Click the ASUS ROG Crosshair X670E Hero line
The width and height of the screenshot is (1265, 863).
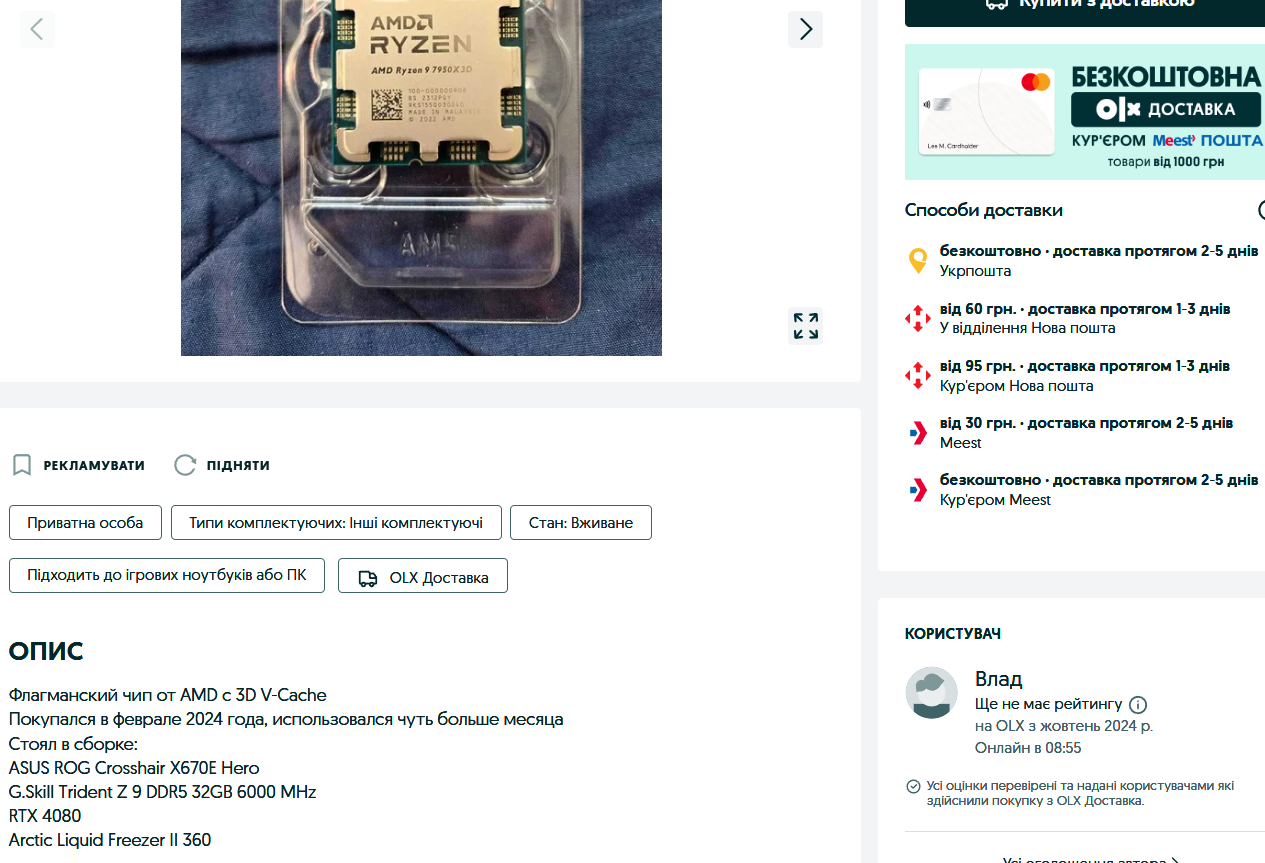(x=134, y=768)
